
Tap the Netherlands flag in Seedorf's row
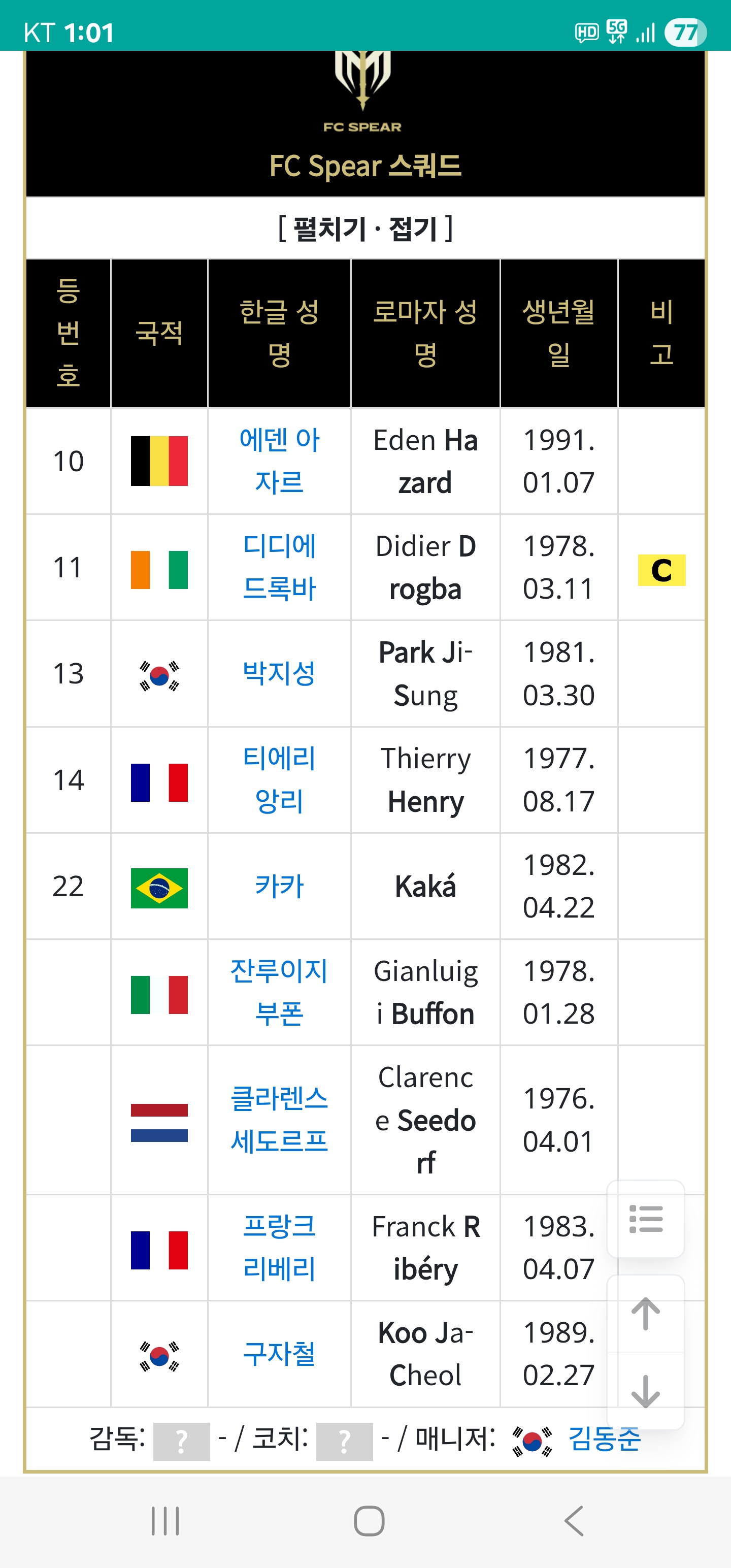(159, 1123)
